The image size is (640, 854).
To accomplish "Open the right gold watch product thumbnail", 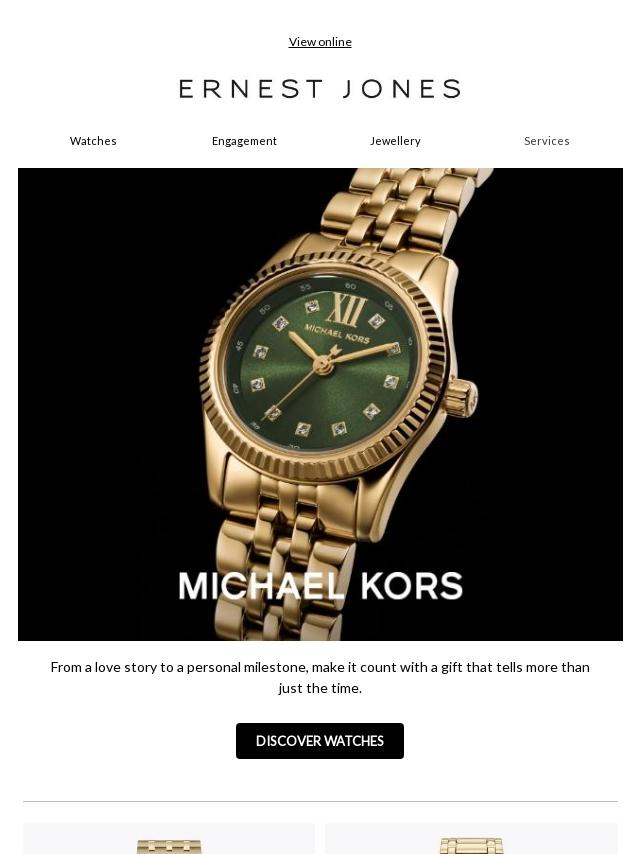I will 471,839.
